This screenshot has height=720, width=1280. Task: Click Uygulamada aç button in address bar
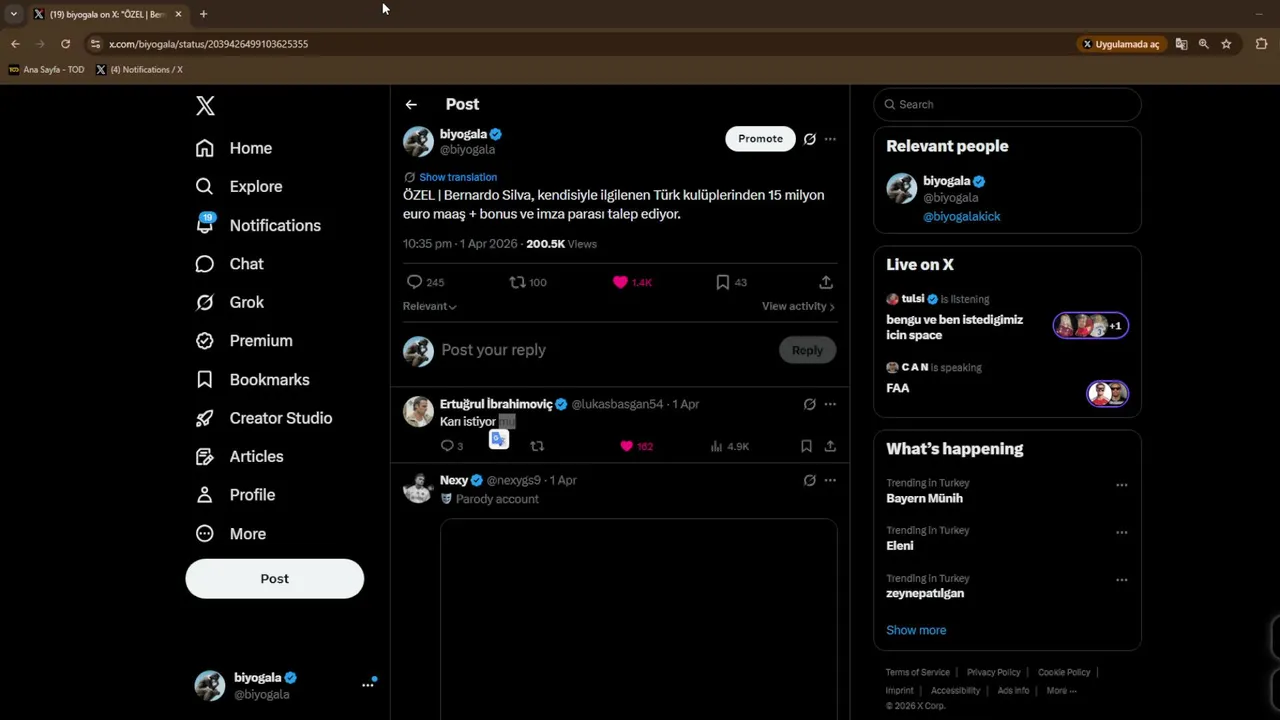1121,44
